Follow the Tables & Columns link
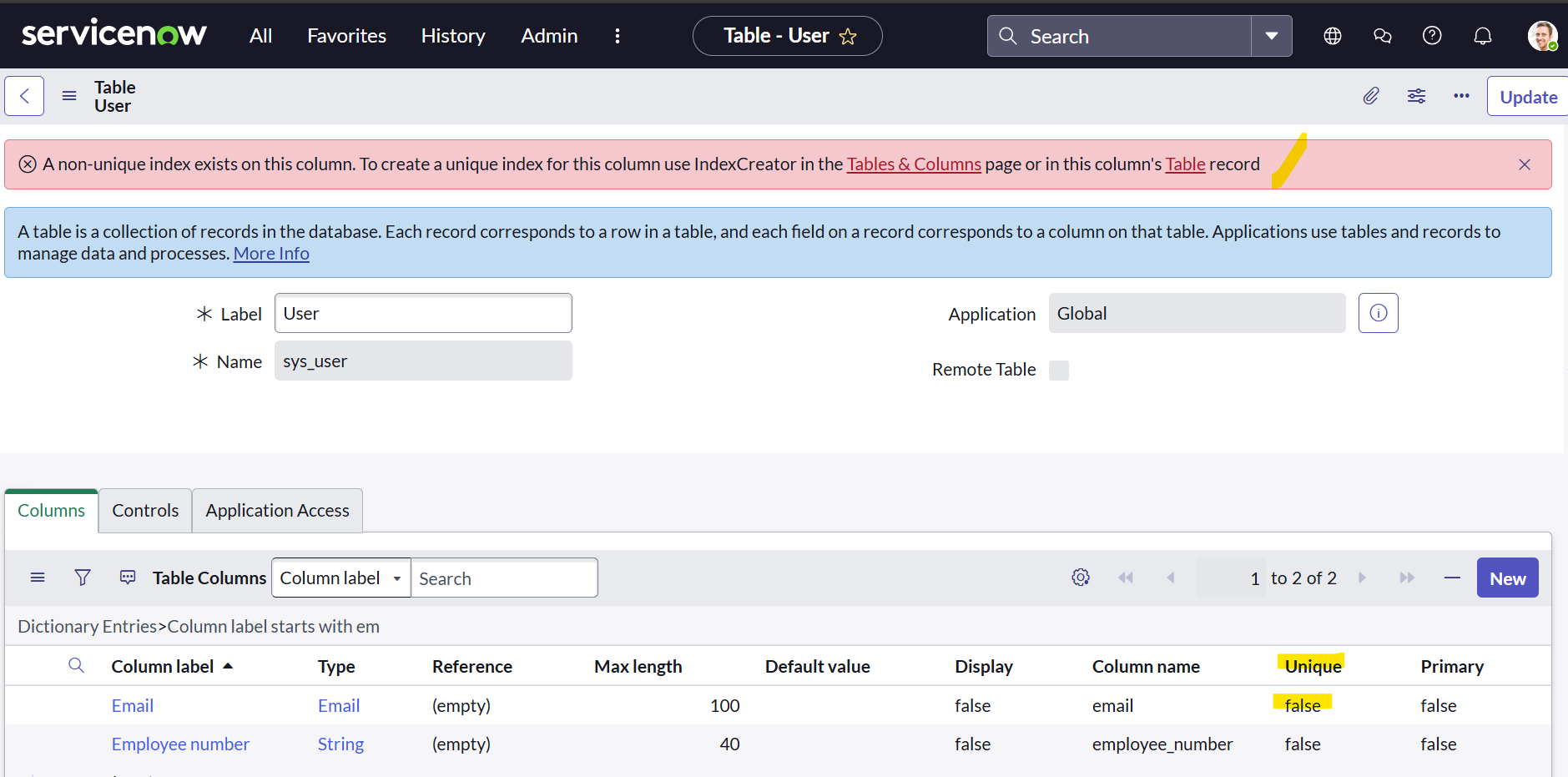1568x777 pixels. 914,164
